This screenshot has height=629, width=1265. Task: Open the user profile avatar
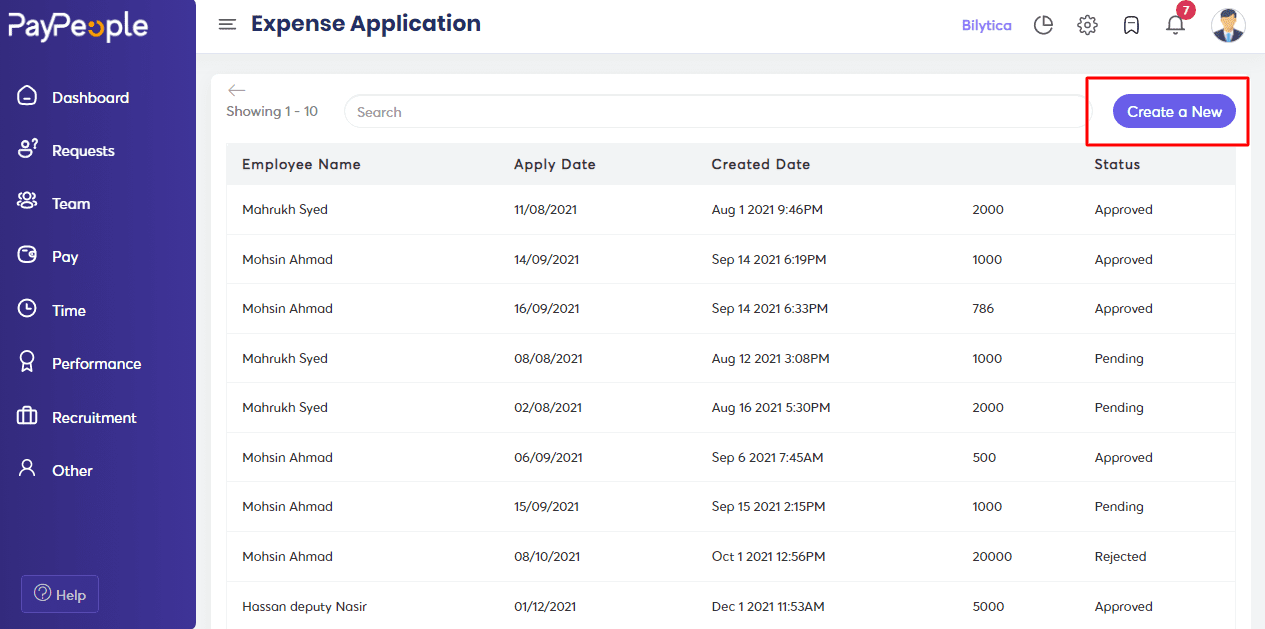[1228, 25]
